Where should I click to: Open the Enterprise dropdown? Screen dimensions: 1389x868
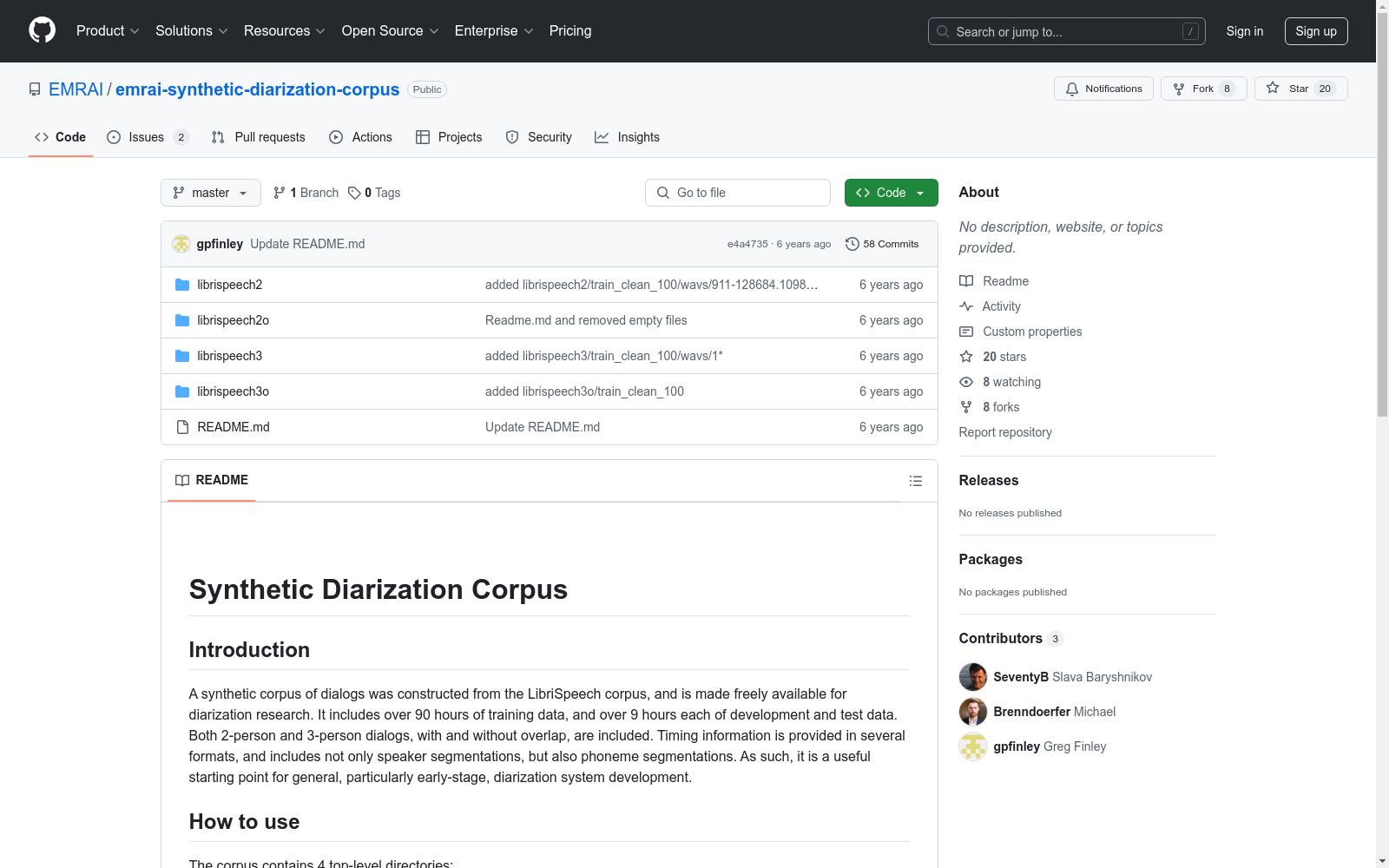494,31
